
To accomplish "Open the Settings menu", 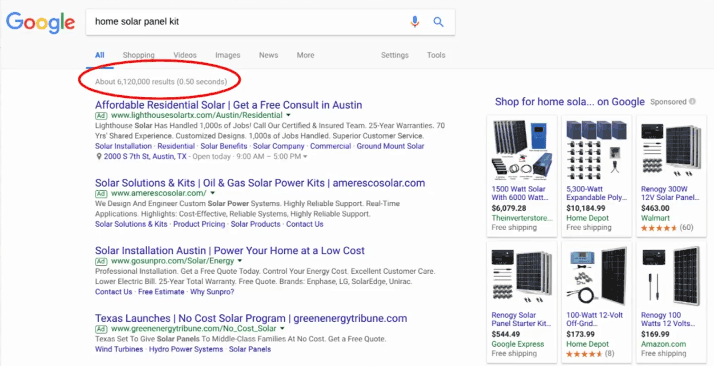I will 395,55.
